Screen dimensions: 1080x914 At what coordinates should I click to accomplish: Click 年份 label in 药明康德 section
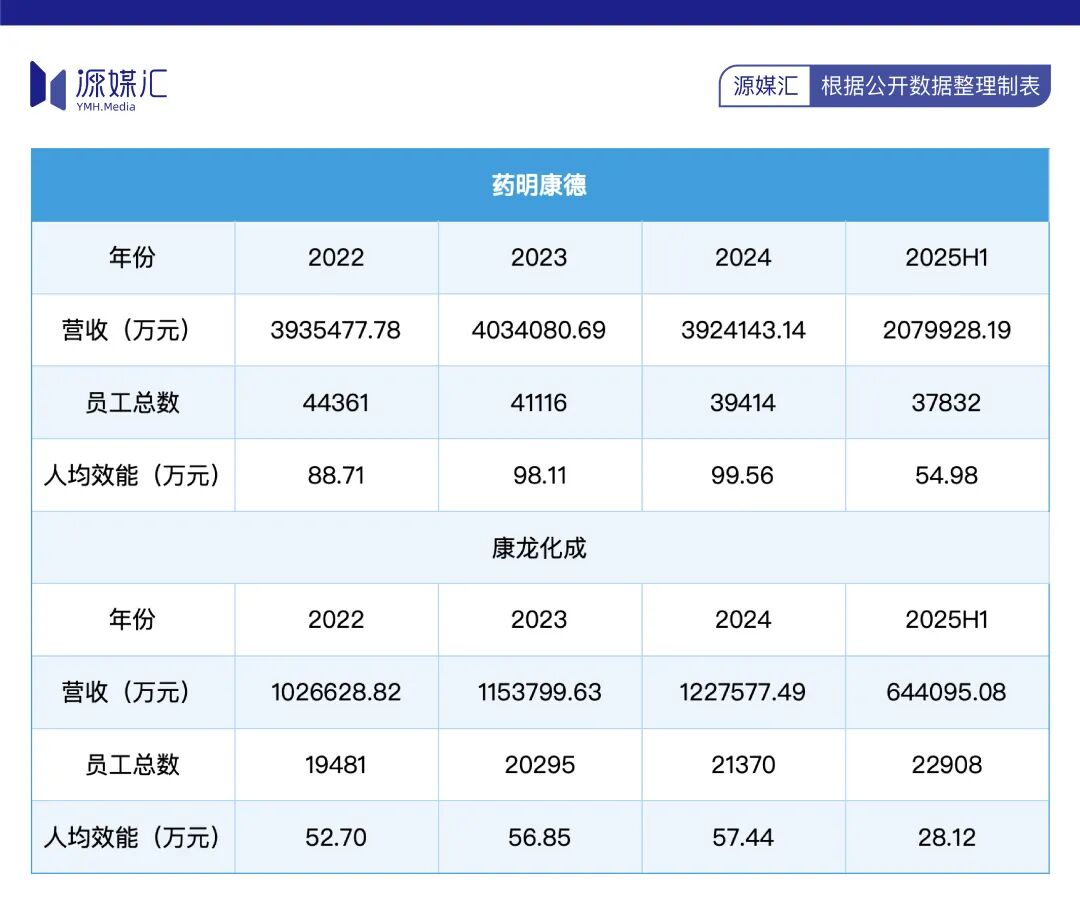pos(132,258)
